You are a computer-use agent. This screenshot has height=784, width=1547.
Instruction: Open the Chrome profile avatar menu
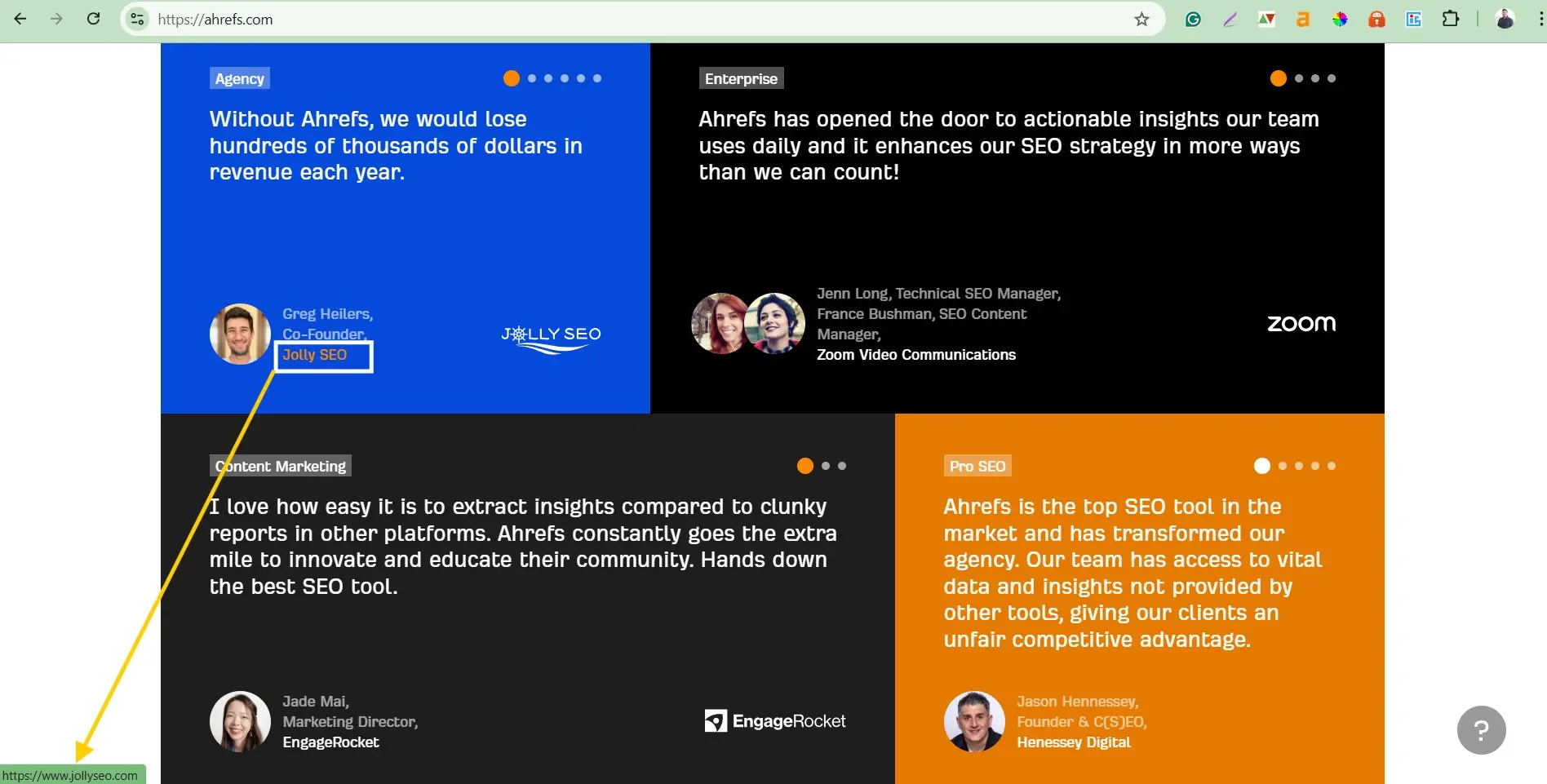tap(1505, 20)
